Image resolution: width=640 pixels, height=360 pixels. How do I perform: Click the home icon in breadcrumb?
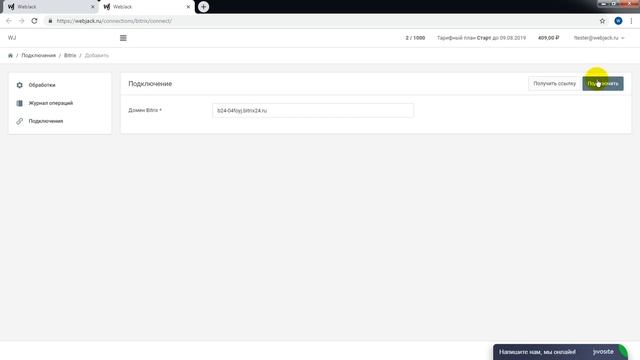[10, 56]
